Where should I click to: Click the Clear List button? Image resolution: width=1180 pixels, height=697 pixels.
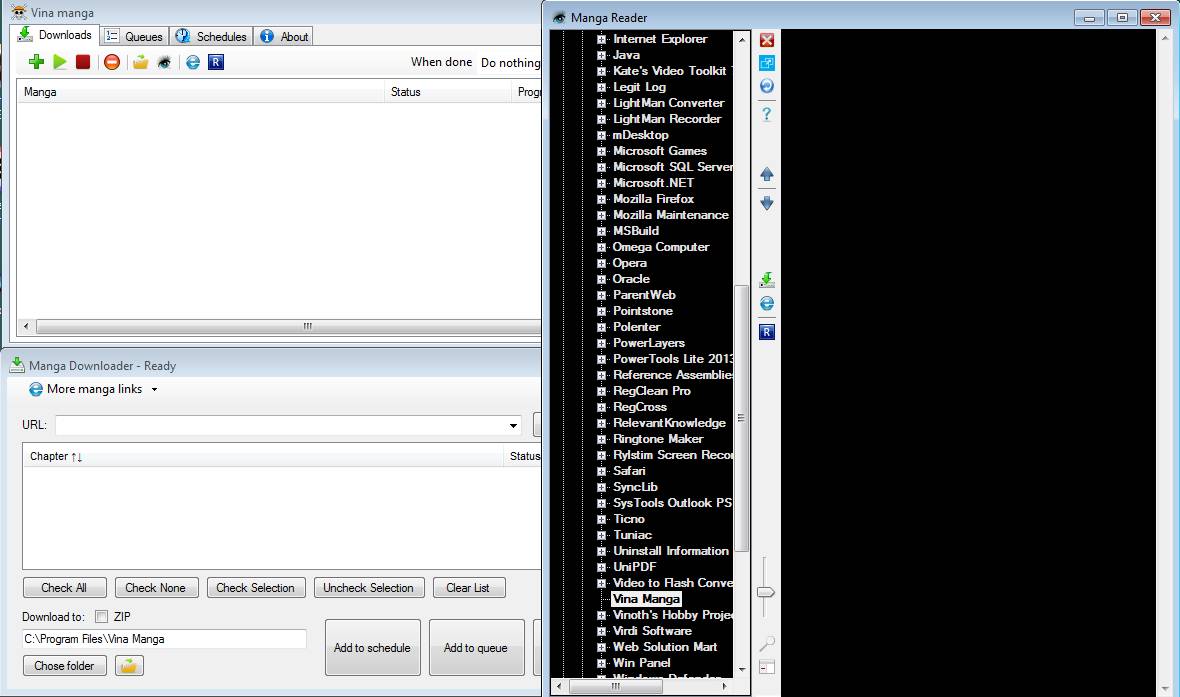[x=468, y=588]
